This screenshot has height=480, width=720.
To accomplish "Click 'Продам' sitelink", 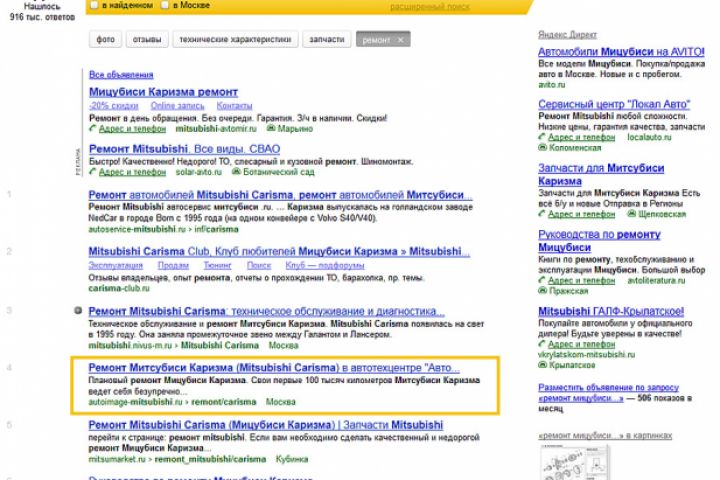I will 173,265.
